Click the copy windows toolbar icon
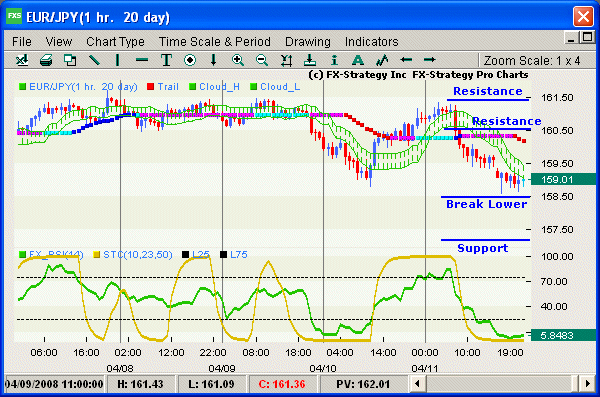Viewport: 600px width, 397px height. coord(70,60)
